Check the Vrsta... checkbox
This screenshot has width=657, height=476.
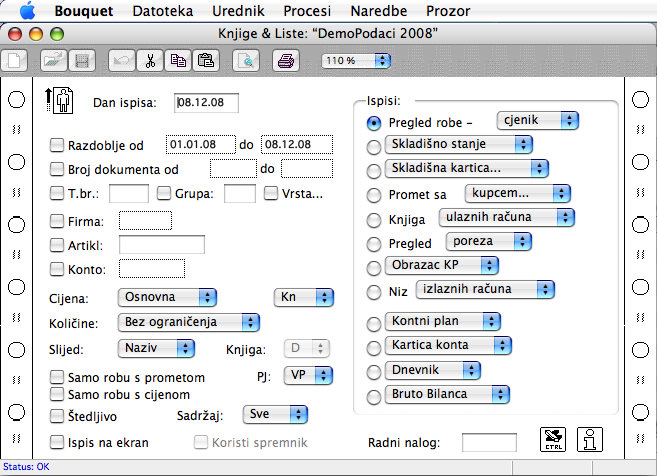[271, 193]
